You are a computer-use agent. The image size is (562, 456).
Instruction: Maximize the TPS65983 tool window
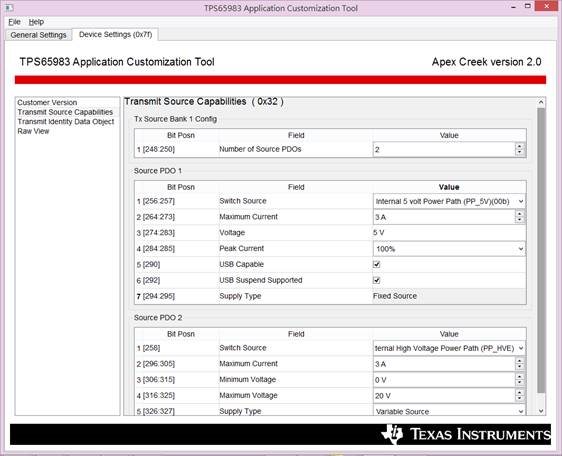528,6
